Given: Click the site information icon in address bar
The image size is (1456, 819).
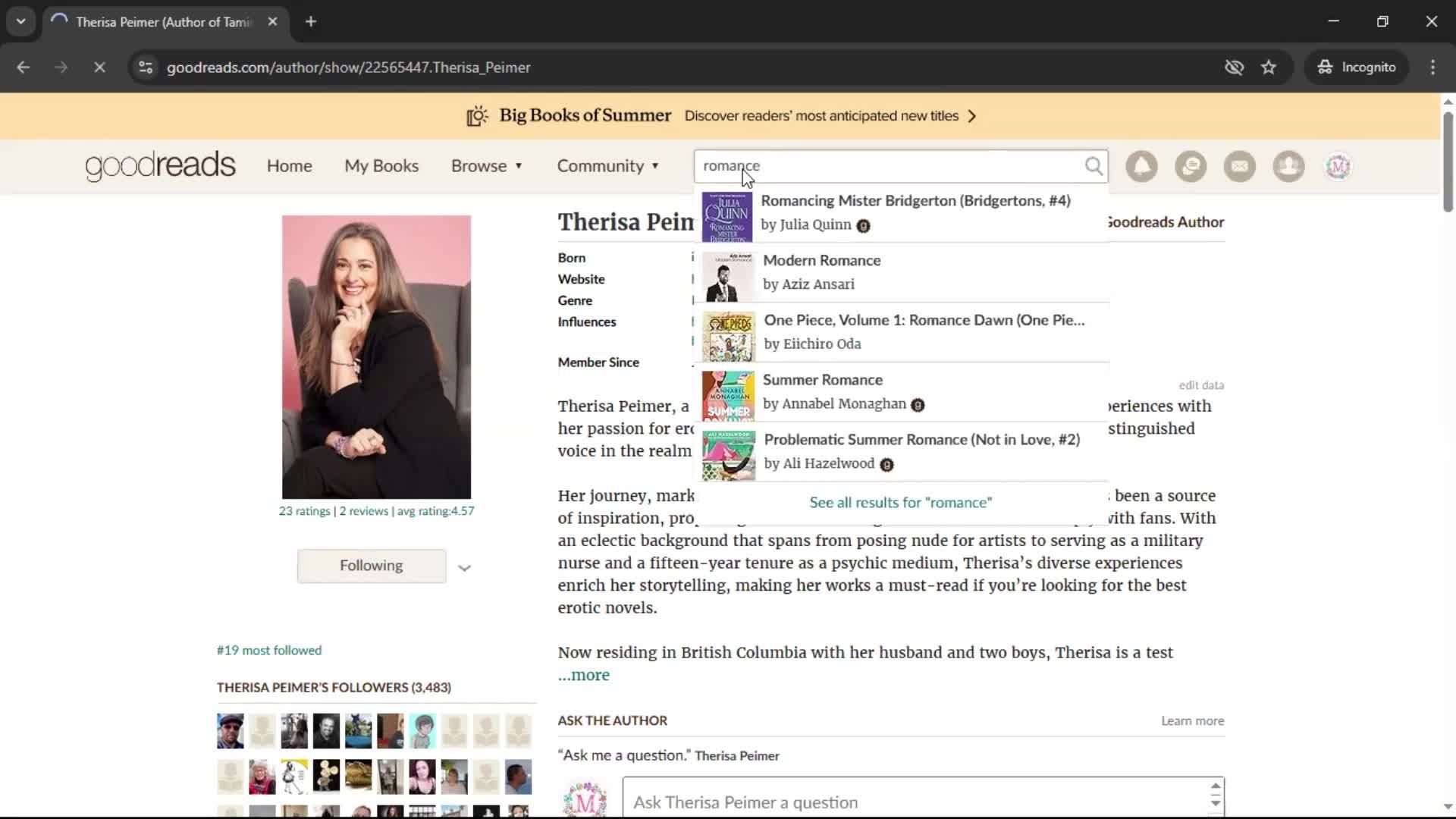Looking at the screenshot, I should tap(146, 67).
